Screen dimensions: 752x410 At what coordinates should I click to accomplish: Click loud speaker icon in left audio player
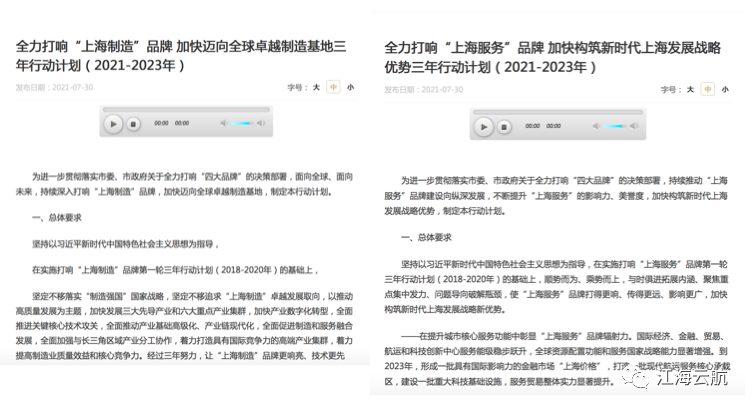pos(260,123)
